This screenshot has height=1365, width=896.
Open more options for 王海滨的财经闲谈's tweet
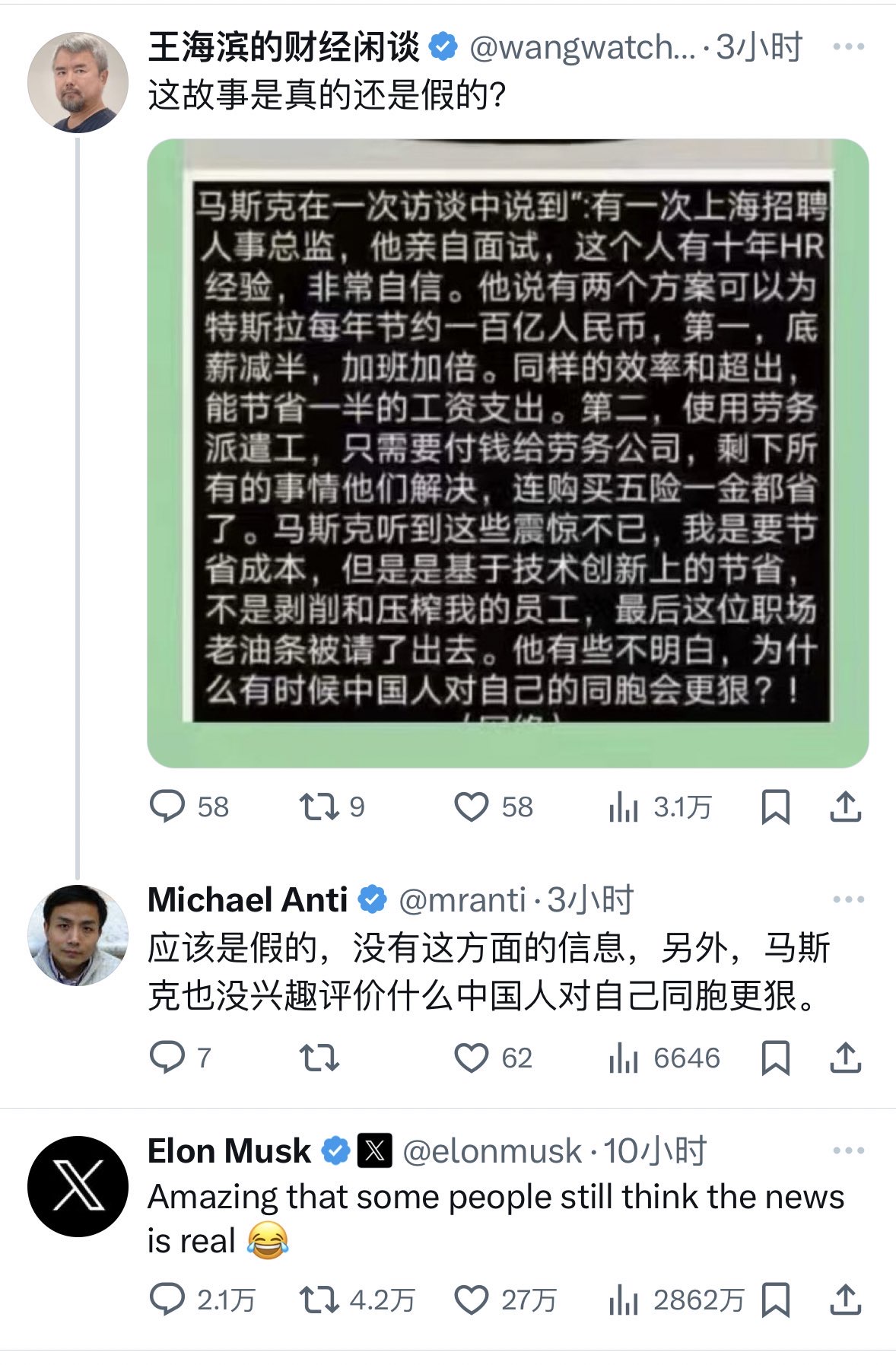[x=848, y=47]
